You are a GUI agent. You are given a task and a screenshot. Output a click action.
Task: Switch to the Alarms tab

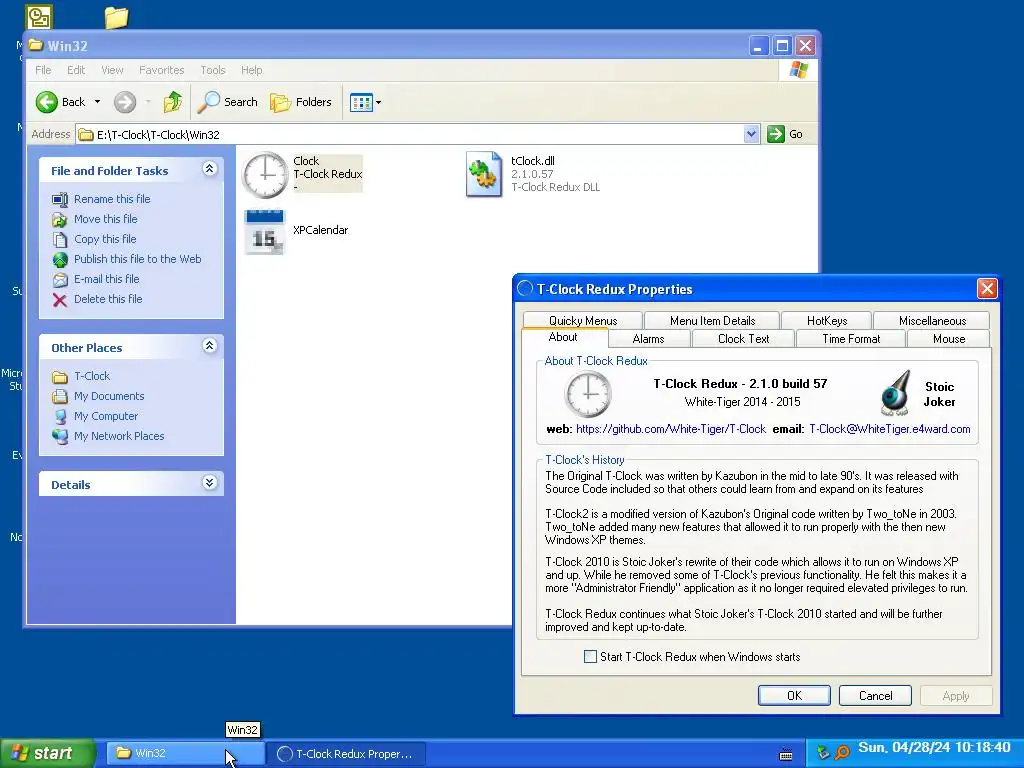(x=648, y=339)
